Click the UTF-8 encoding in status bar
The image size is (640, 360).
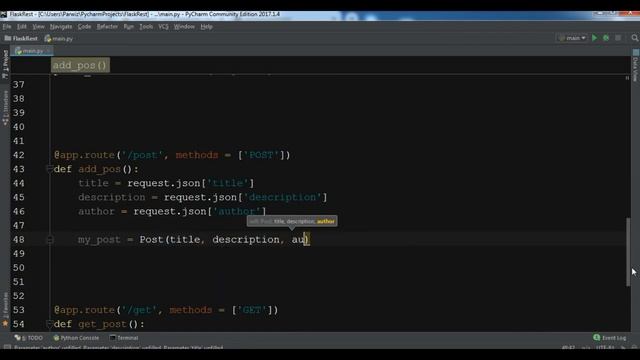[x=604, y=348]
